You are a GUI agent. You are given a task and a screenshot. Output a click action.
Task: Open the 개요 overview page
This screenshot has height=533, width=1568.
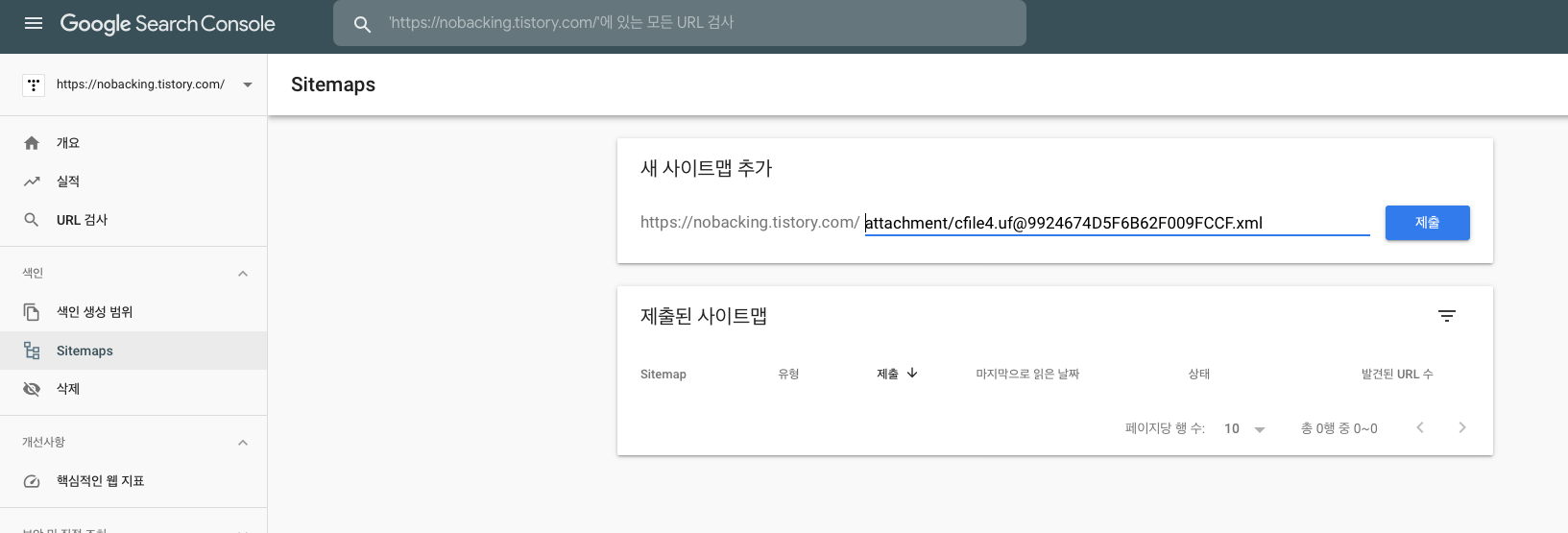(68, 143)
